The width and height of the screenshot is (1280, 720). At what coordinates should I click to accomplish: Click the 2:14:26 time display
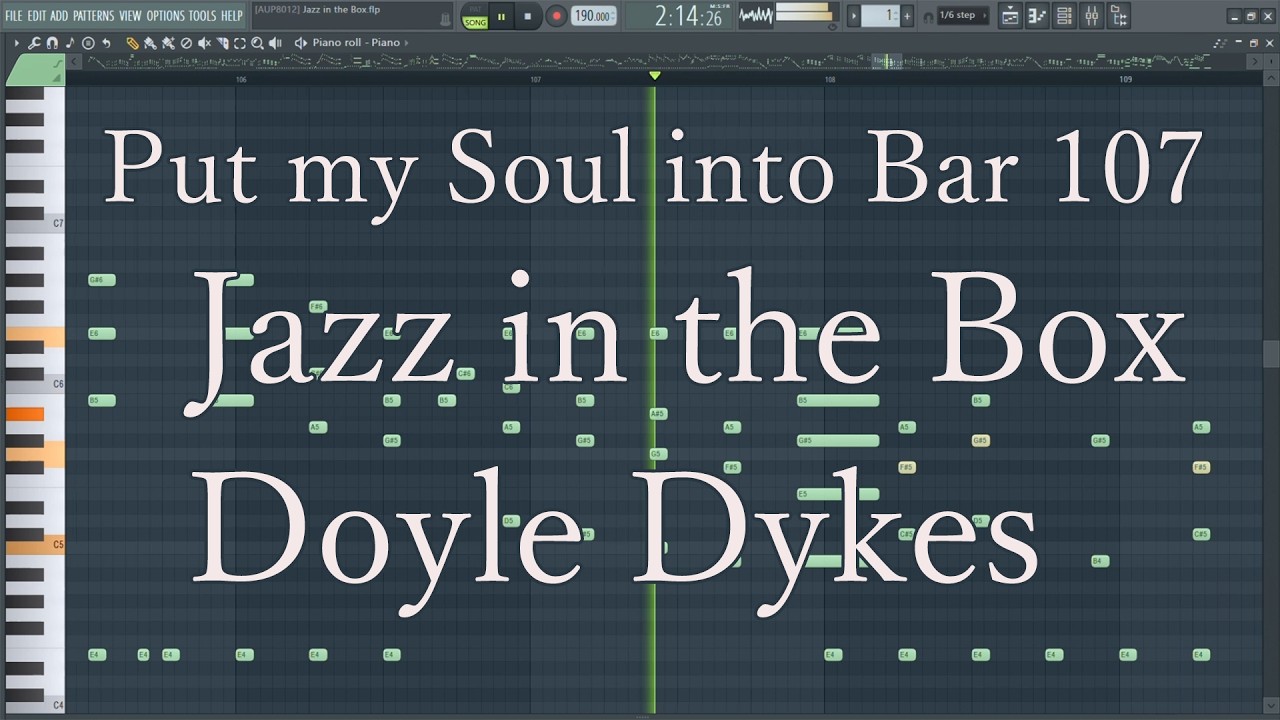(688, 16)
